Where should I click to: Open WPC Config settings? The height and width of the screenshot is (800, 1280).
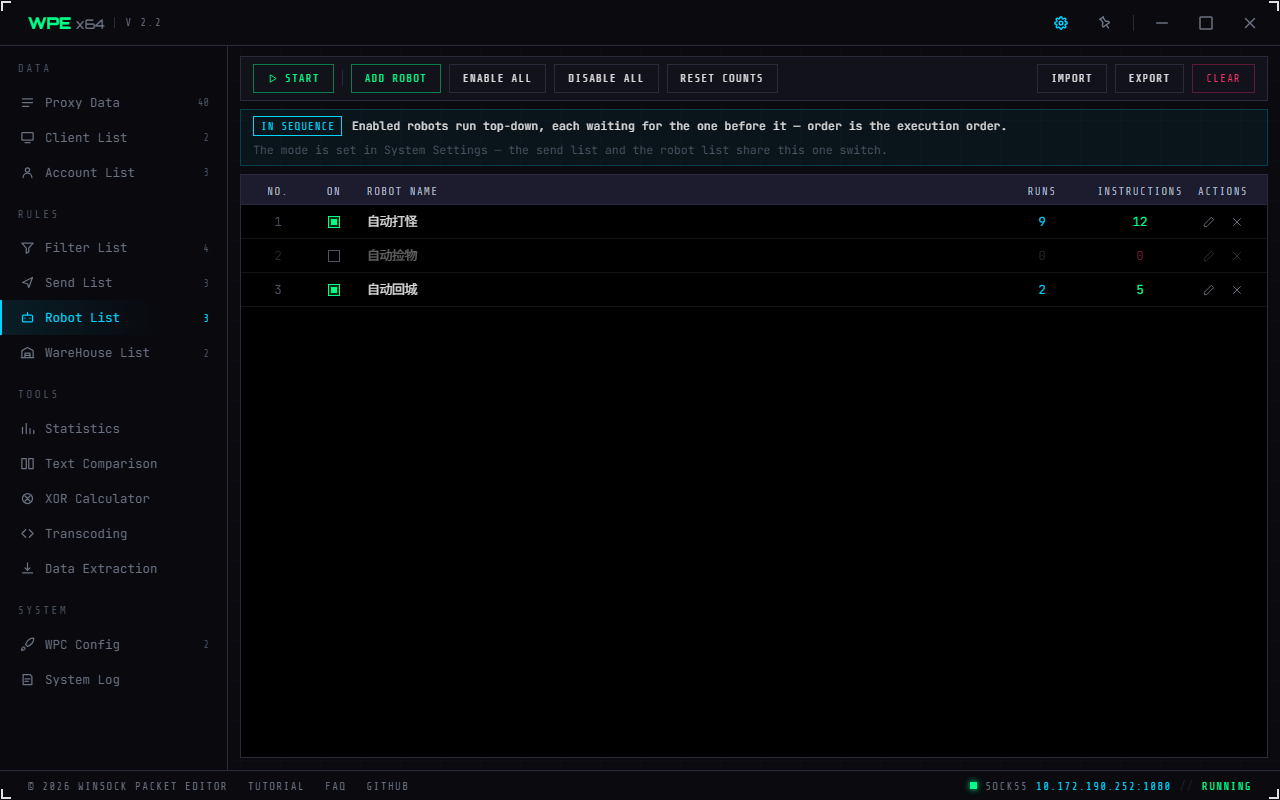114,645
